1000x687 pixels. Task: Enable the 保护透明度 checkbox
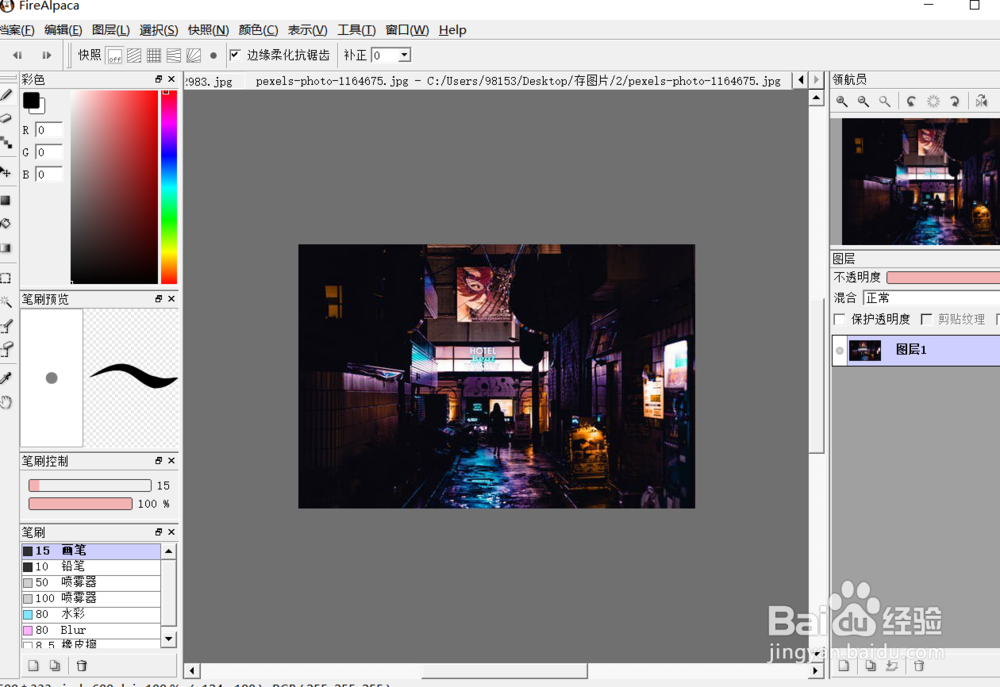coord(839,319)
